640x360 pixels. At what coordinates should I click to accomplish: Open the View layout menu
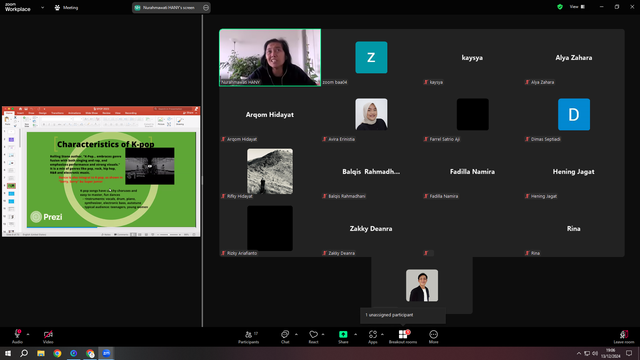[577, 7]
